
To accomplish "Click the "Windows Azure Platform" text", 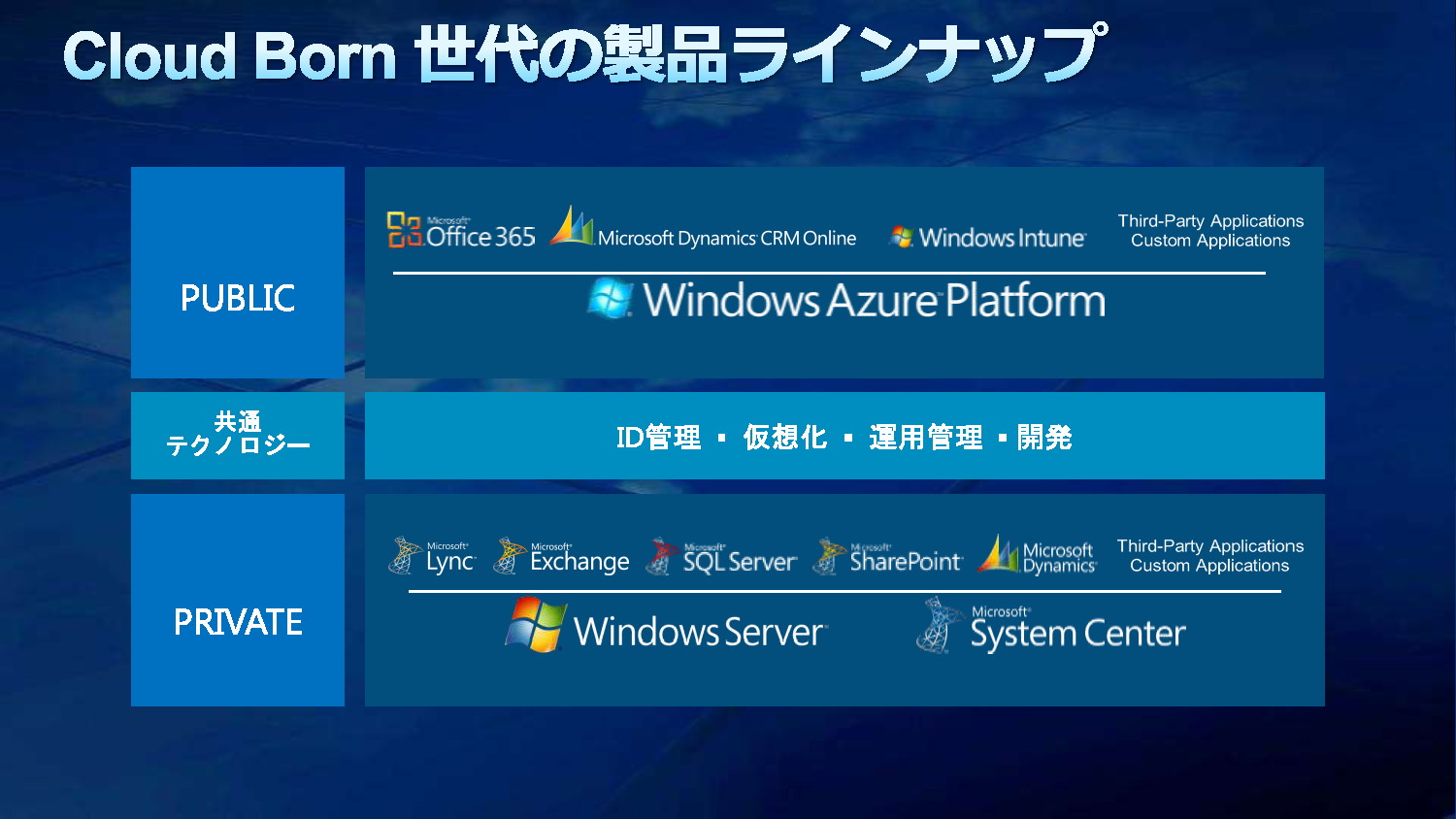I will click(x=875, y=300).
